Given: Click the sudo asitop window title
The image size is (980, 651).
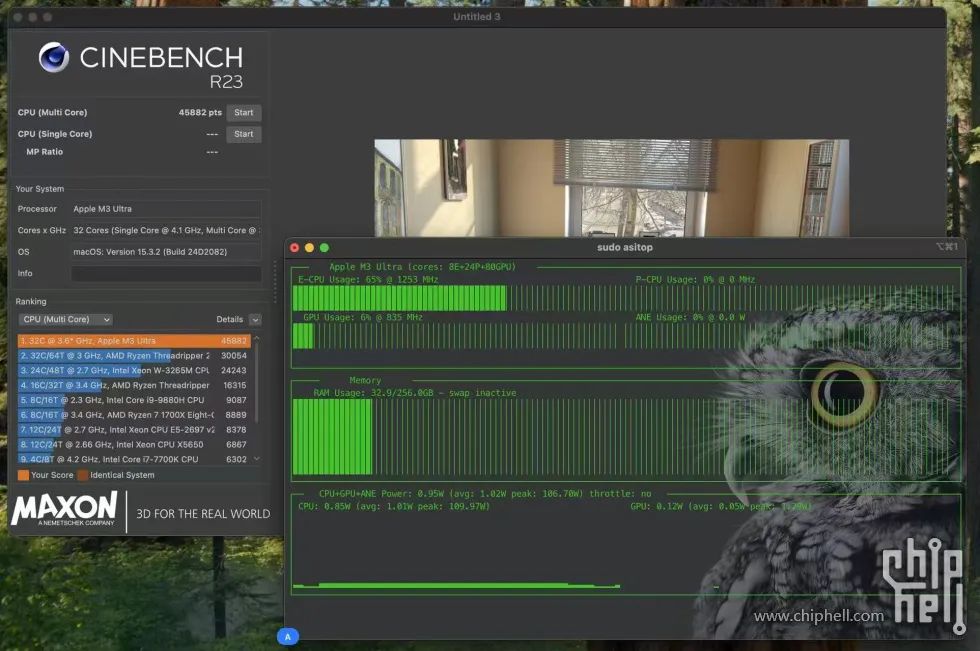Looking at the screenshot, I should [624, 247].
